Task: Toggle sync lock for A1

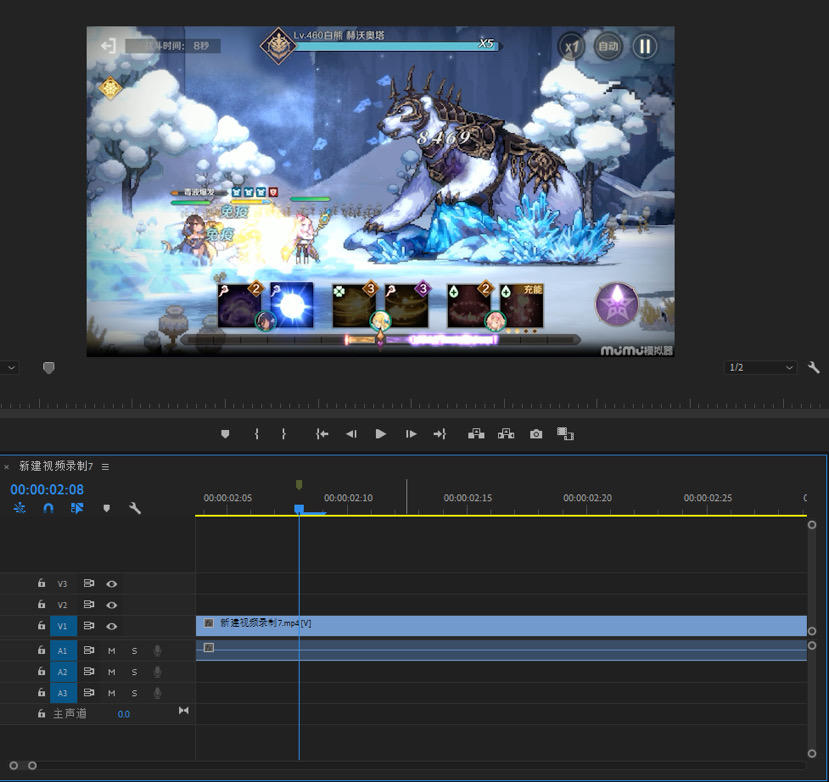Action: 89,650
